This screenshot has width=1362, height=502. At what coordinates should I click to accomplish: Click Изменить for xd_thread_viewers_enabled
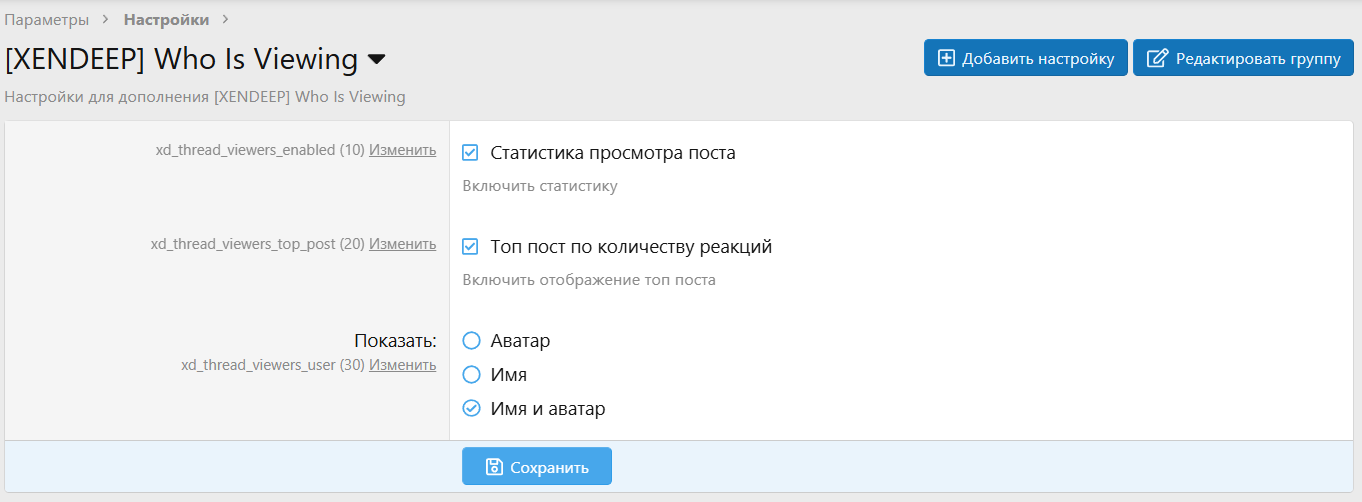click(403, 150)
